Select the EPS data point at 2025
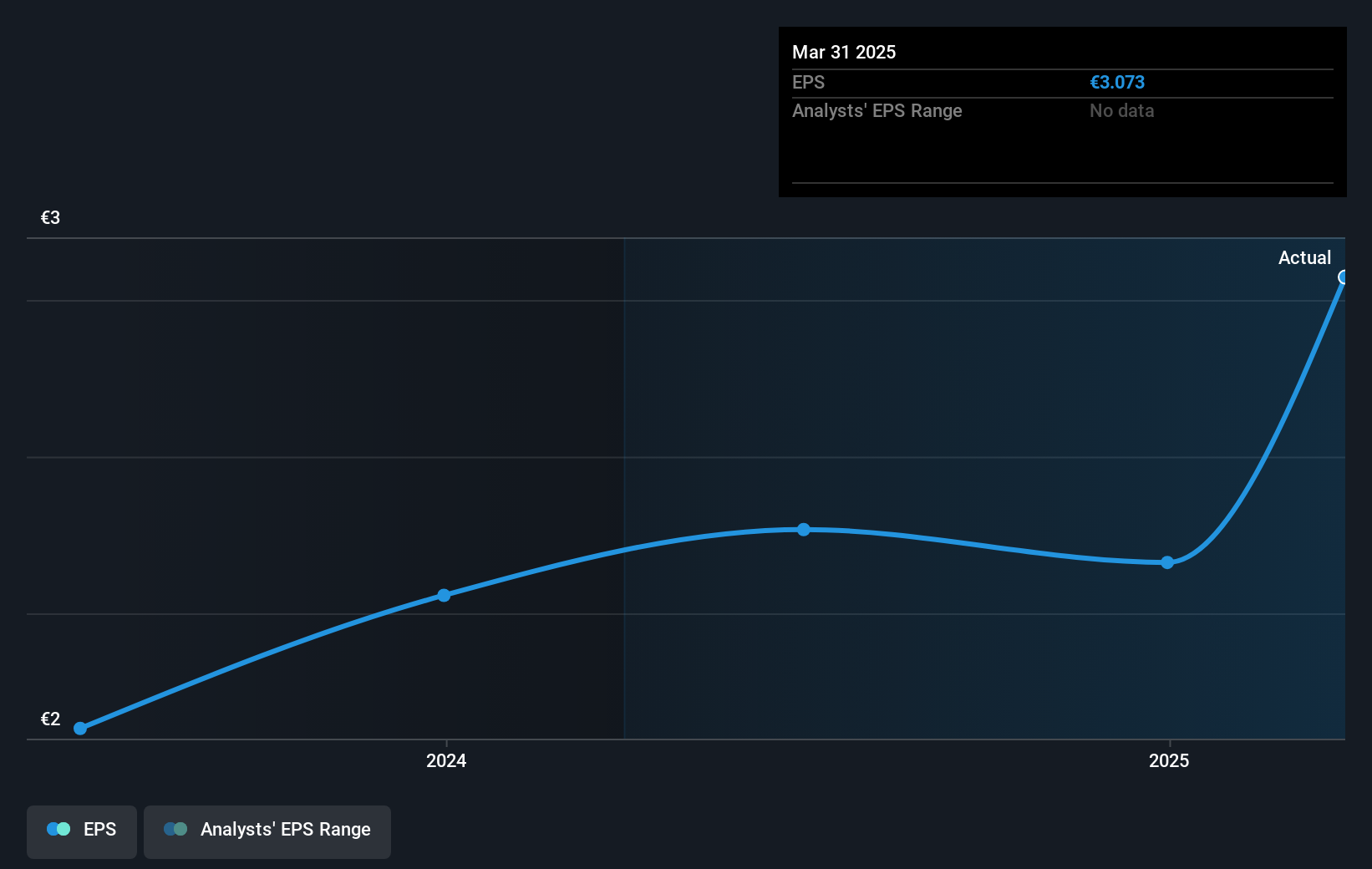 1167,562
